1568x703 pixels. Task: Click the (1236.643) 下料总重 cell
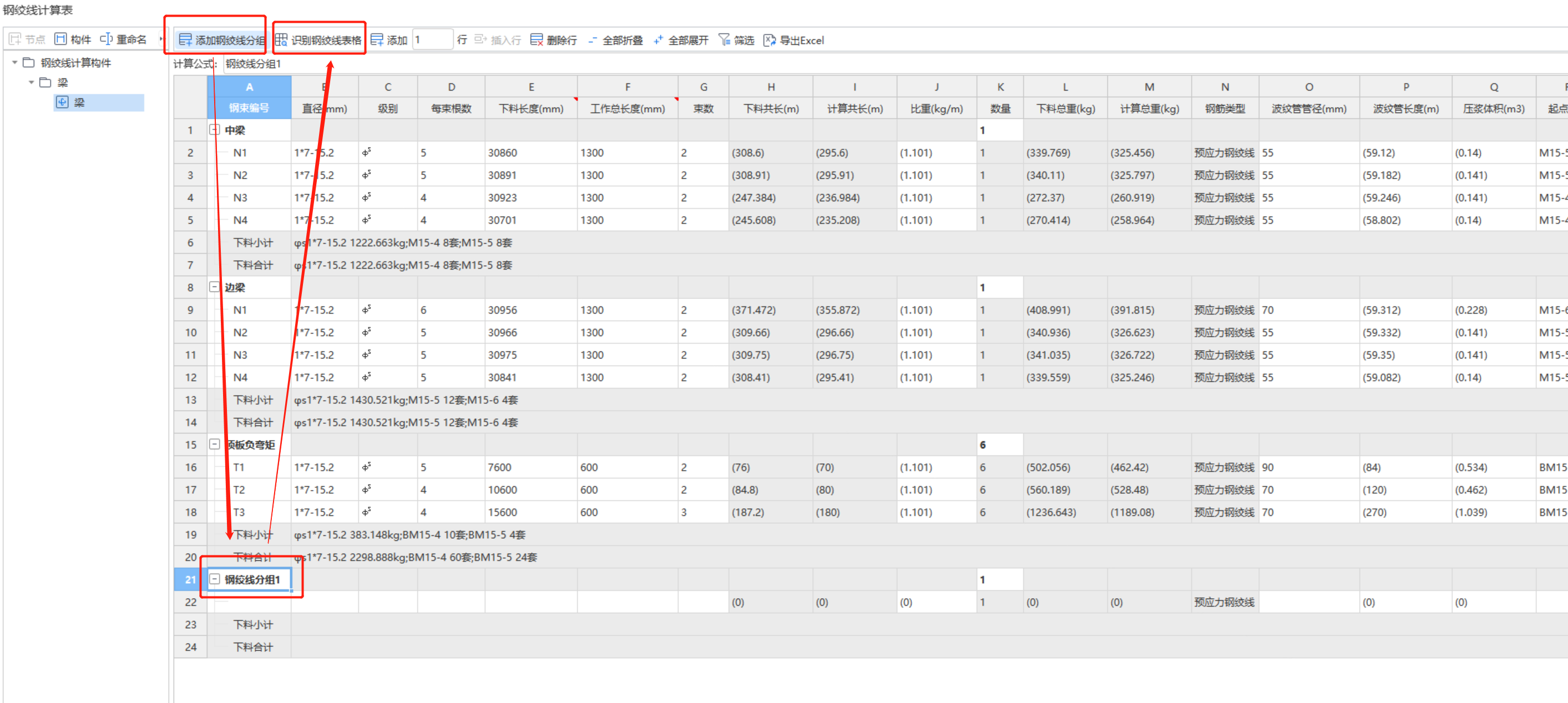pos(1065,512)
